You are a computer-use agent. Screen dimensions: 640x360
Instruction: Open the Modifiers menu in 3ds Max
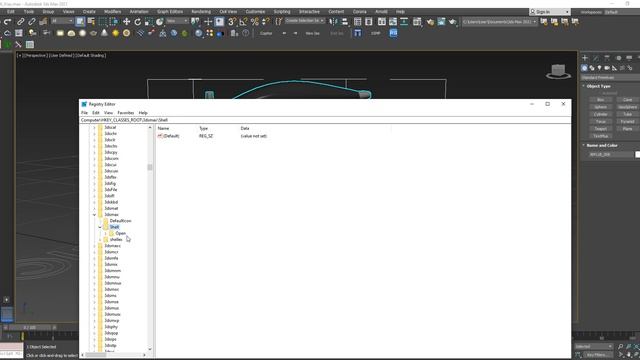point(112,12)
